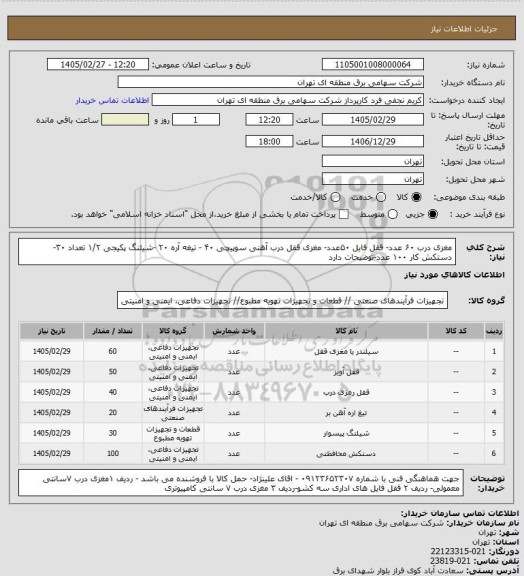Click quantity cell 100 in row 6
Image resolution: width=524 pixels, height=576 pixels.
tap(112, 454)
